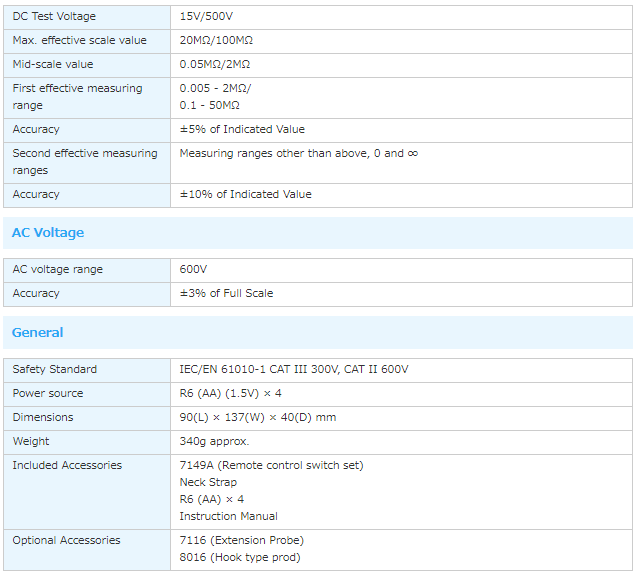Select the Second effective measuring ranges label
Image resolution: width=637 pixels, height=575 pixels.
point(85,162)
